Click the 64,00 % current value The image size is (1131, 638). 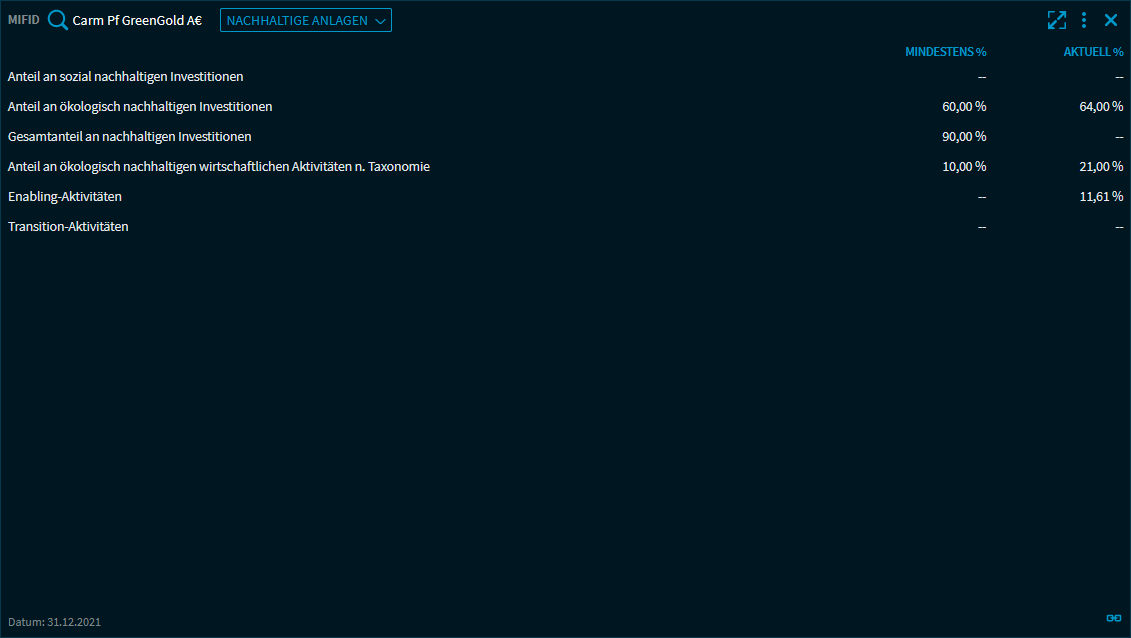click(1101, 107)
